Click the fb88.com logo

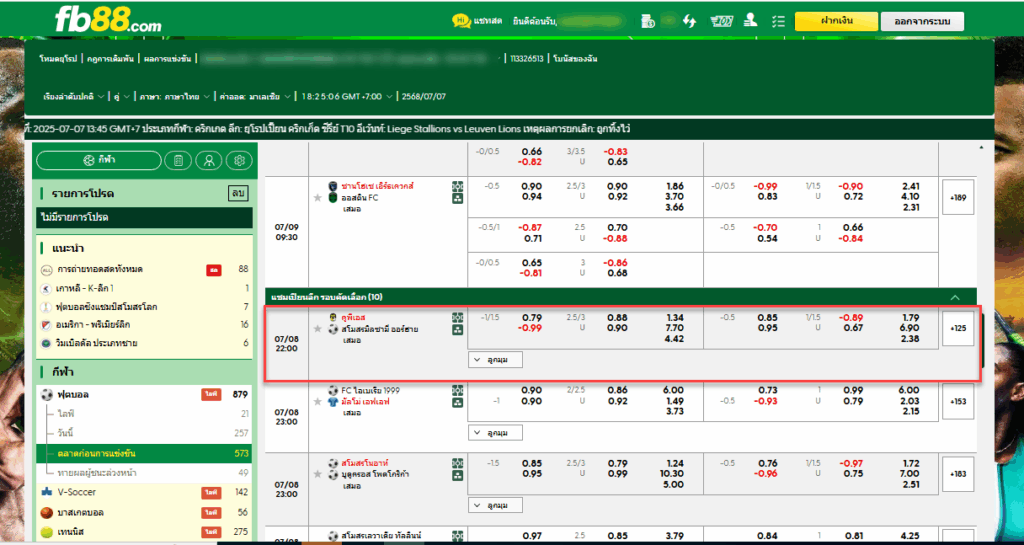tap(108, 20)
